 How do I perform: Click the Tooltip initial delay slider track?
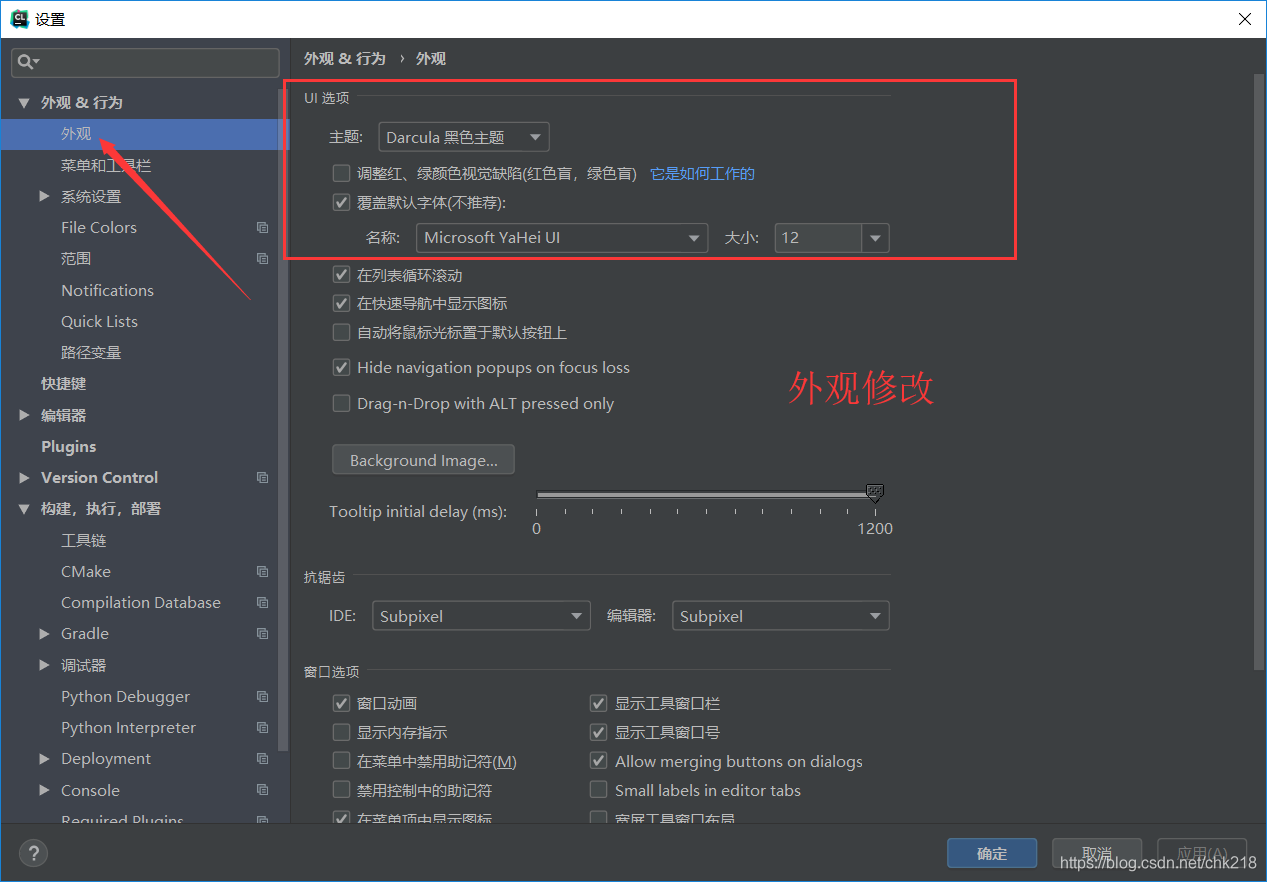(x=705, y=495)
